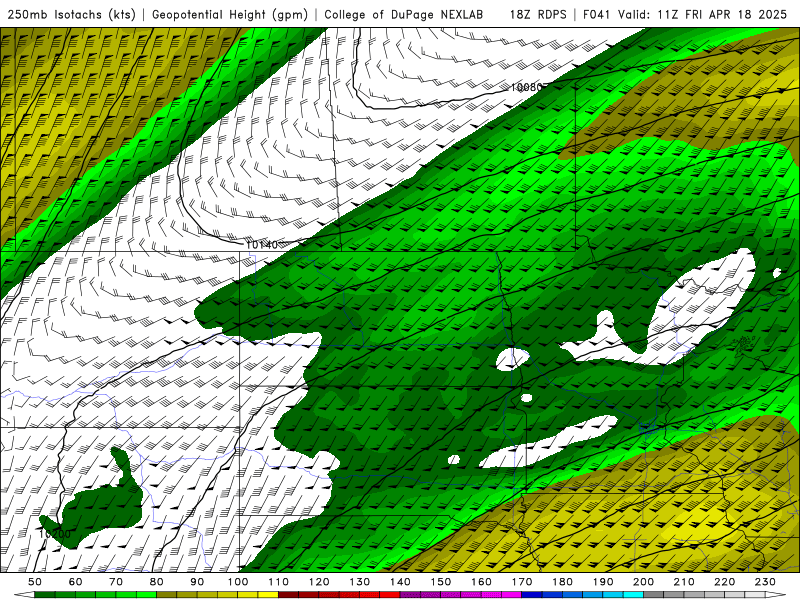Click the 70 knots legend label
The image size is (800, 600).
click(116, 582)
